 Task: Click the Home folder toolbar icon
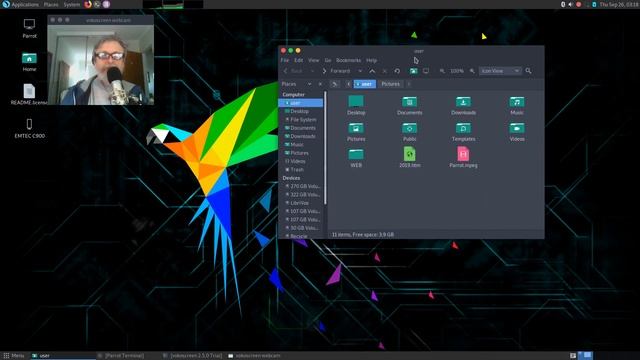(x=413, y=71)
